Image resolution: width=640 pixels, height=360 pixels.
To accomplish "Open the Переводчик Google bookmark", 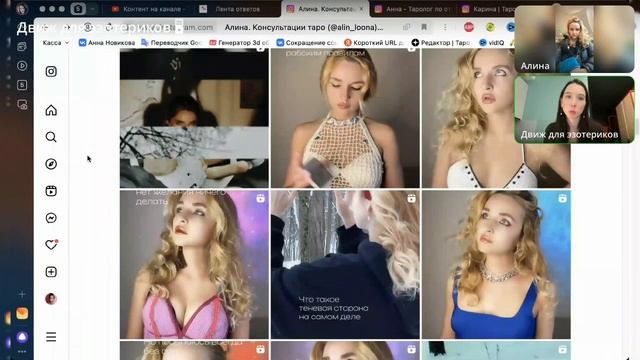I will tap(171, 42).
